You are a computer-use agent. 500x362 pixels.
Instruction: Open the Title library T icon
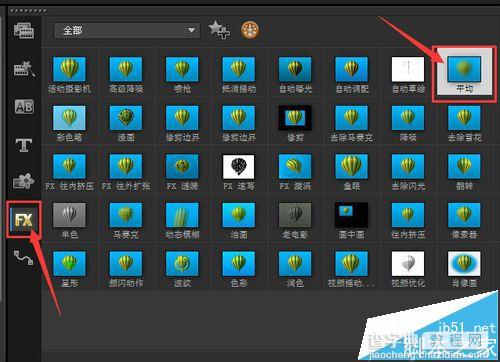click(24, 145)
